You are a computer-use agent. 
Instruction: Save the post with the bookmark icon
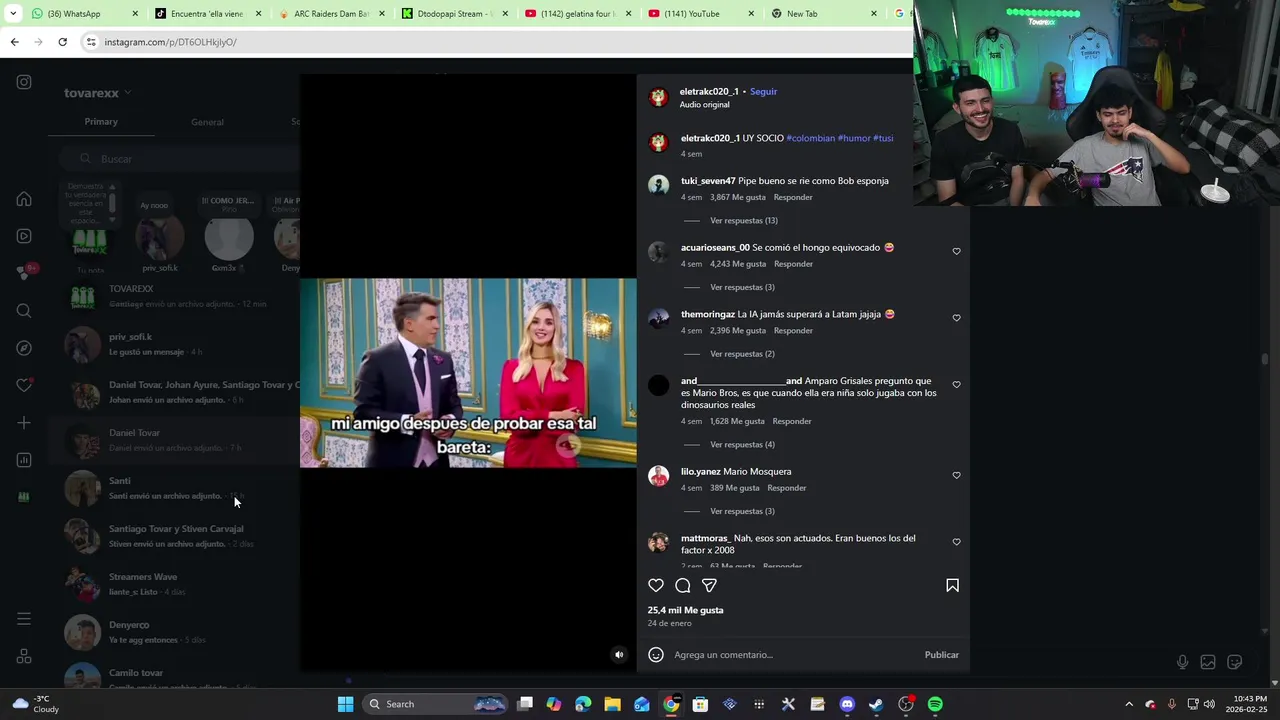(952, 586)
